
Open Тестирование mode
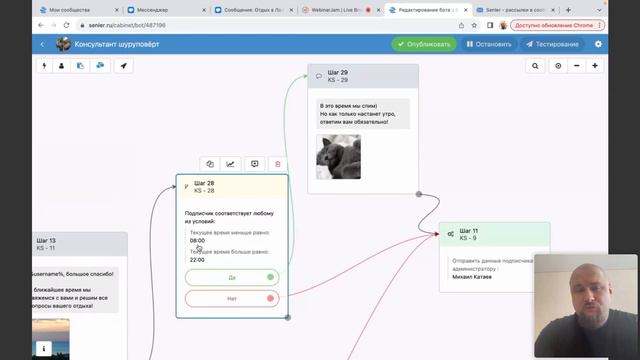click(553, 44)
